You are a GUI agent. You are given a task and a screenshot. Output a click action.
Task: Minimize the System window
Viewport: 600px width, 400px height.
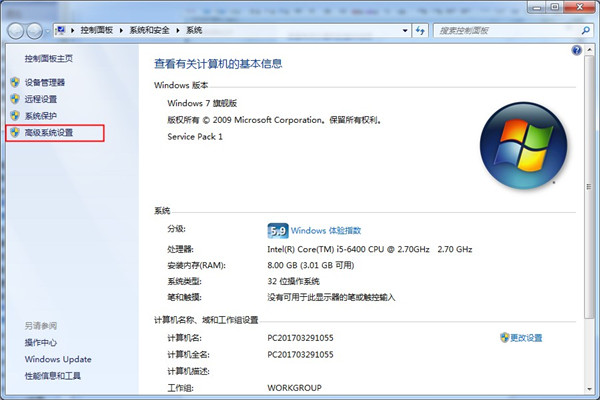pos(536,7)
